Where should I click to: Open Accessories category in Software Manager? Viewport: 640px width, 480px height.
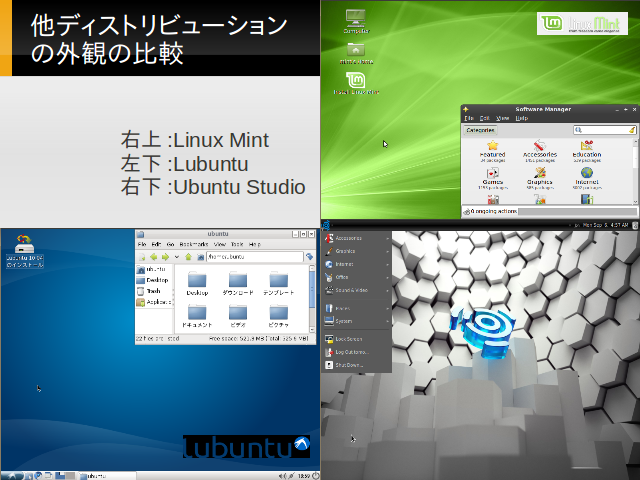(x=540, y=151)
